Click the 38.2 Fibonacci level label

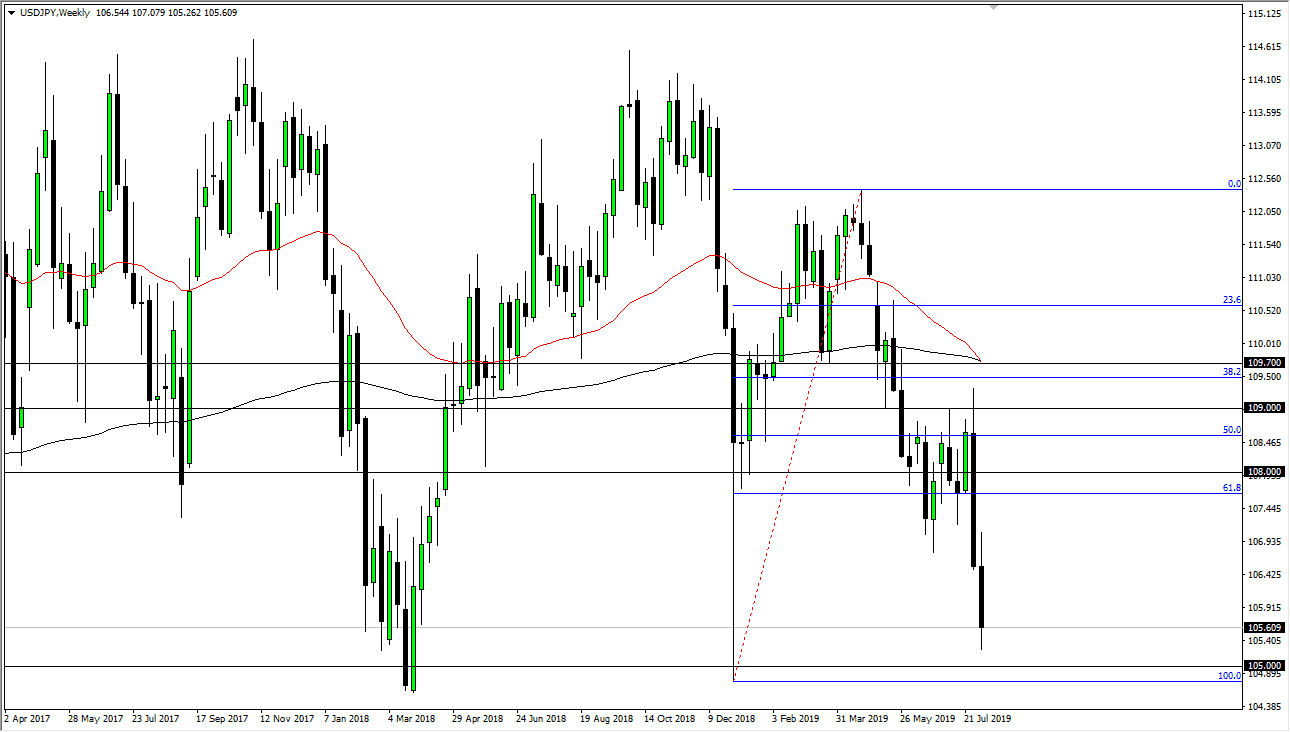pos(1232,371)
